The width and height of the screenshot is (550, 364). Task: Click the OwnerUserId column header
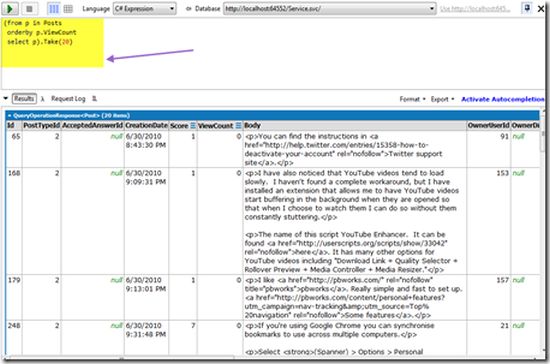pyautogui.click(x=489, y=126)
